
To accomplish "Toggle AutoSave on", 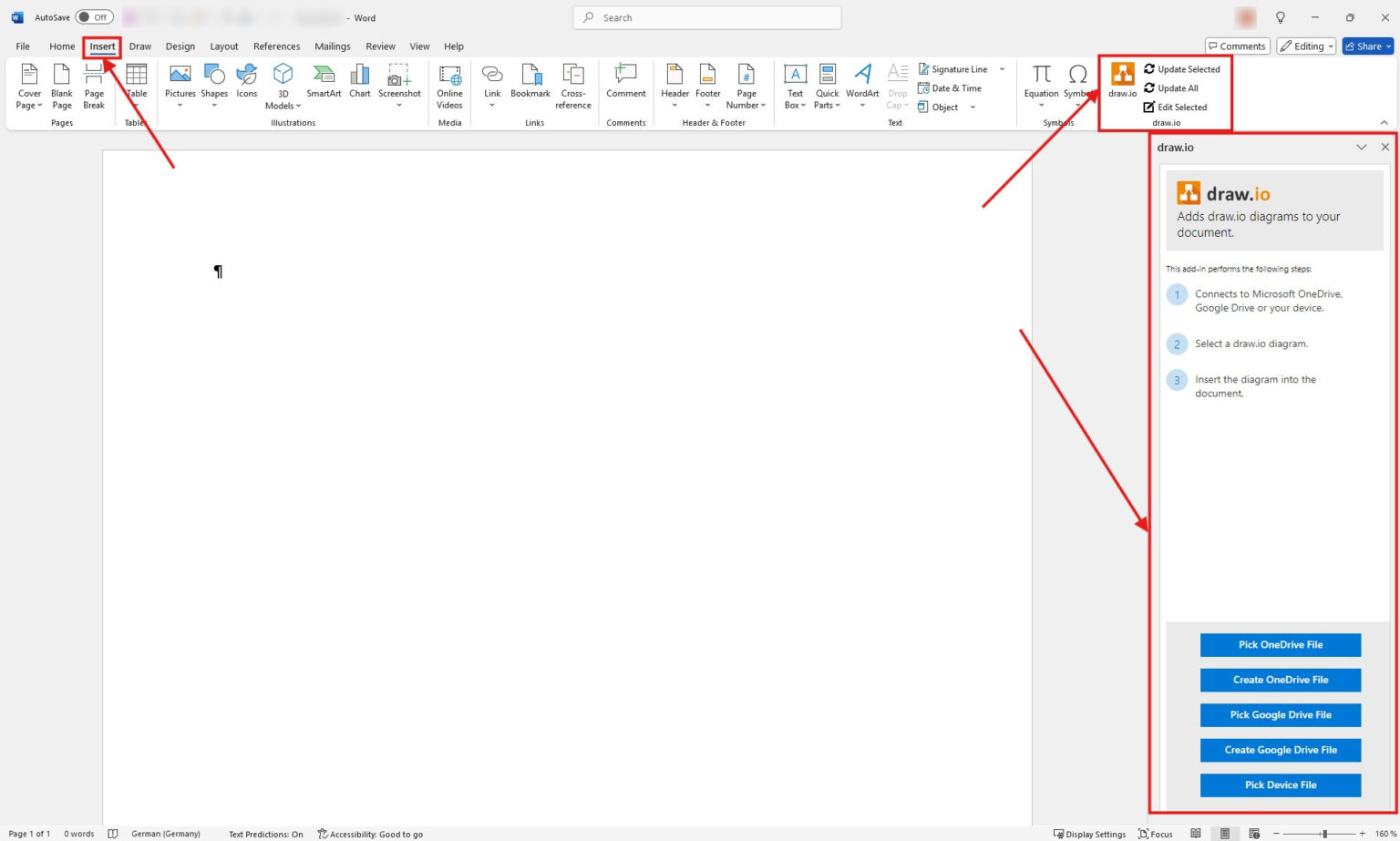I will tap(95, 16).
